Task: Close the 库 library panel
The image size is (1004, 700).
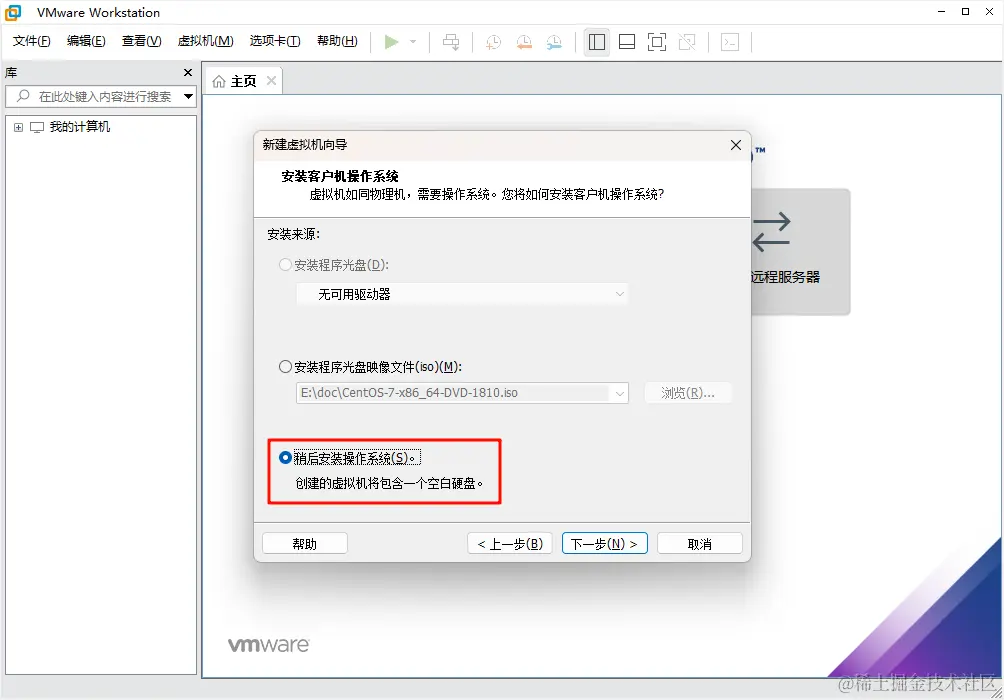Action: click(188, 72)
